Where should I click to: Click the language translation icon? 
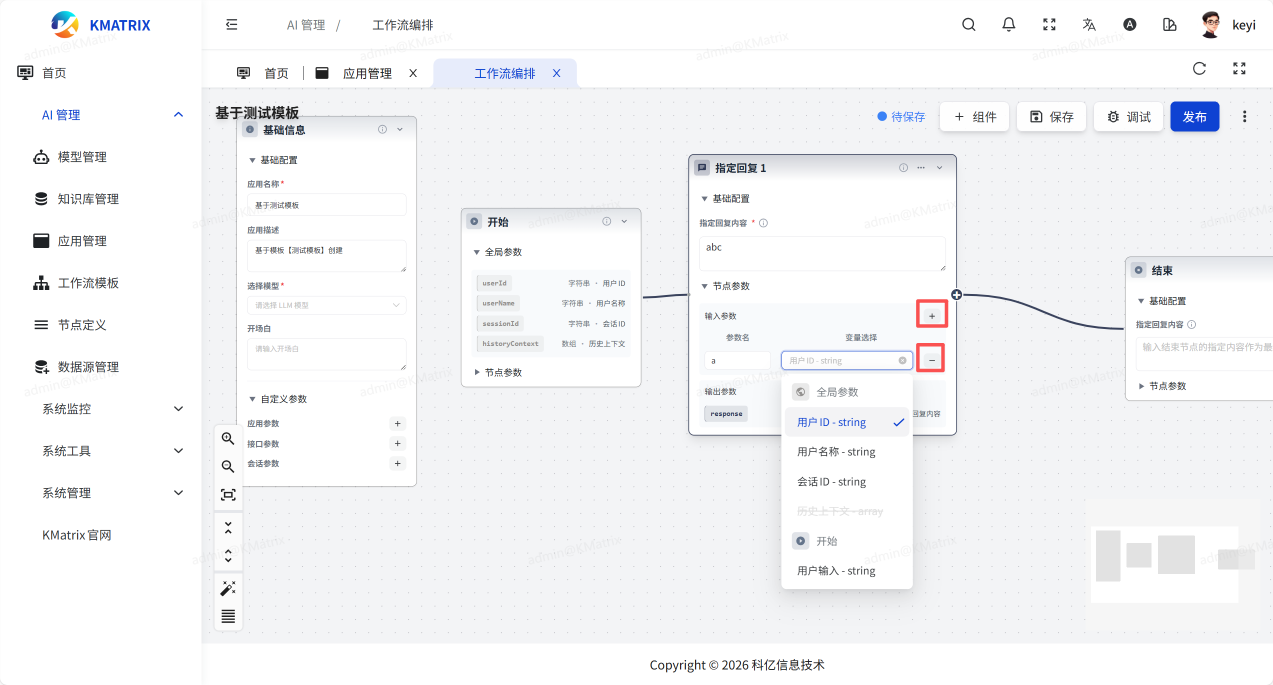1089,25
